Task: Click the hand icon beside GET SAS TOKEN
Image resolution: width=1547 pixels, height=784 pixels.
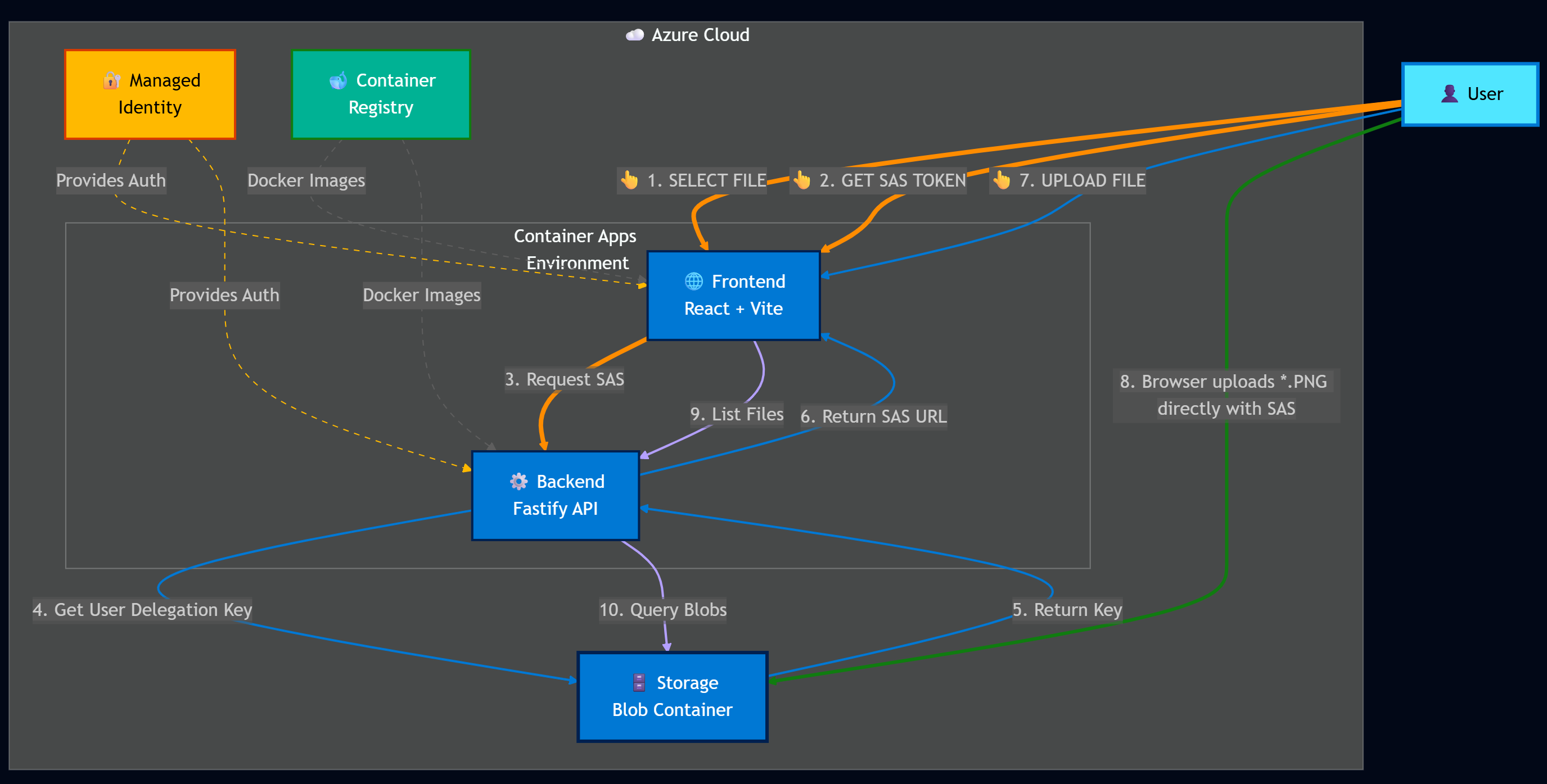Action: click(802, 180)
